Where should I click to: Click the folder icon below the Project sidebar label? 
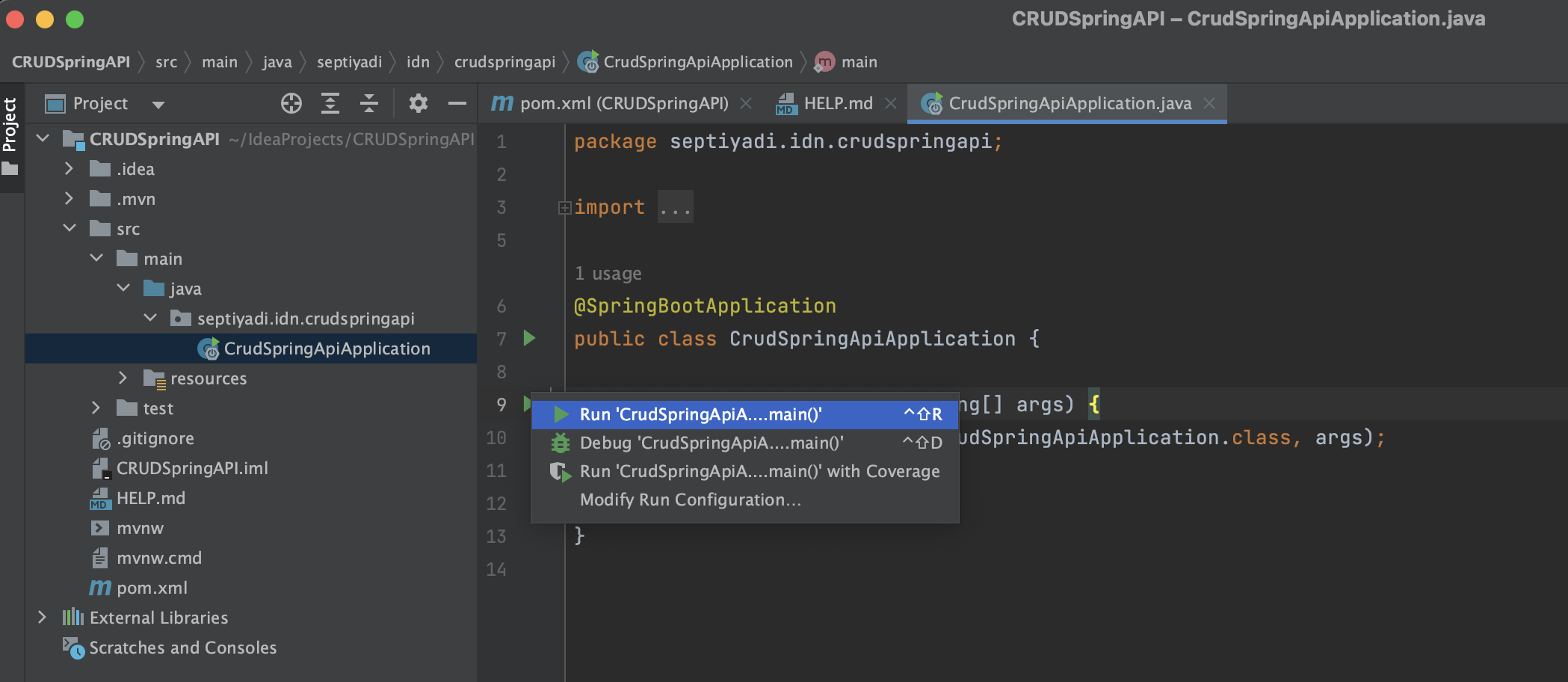(x=10, y=169)
